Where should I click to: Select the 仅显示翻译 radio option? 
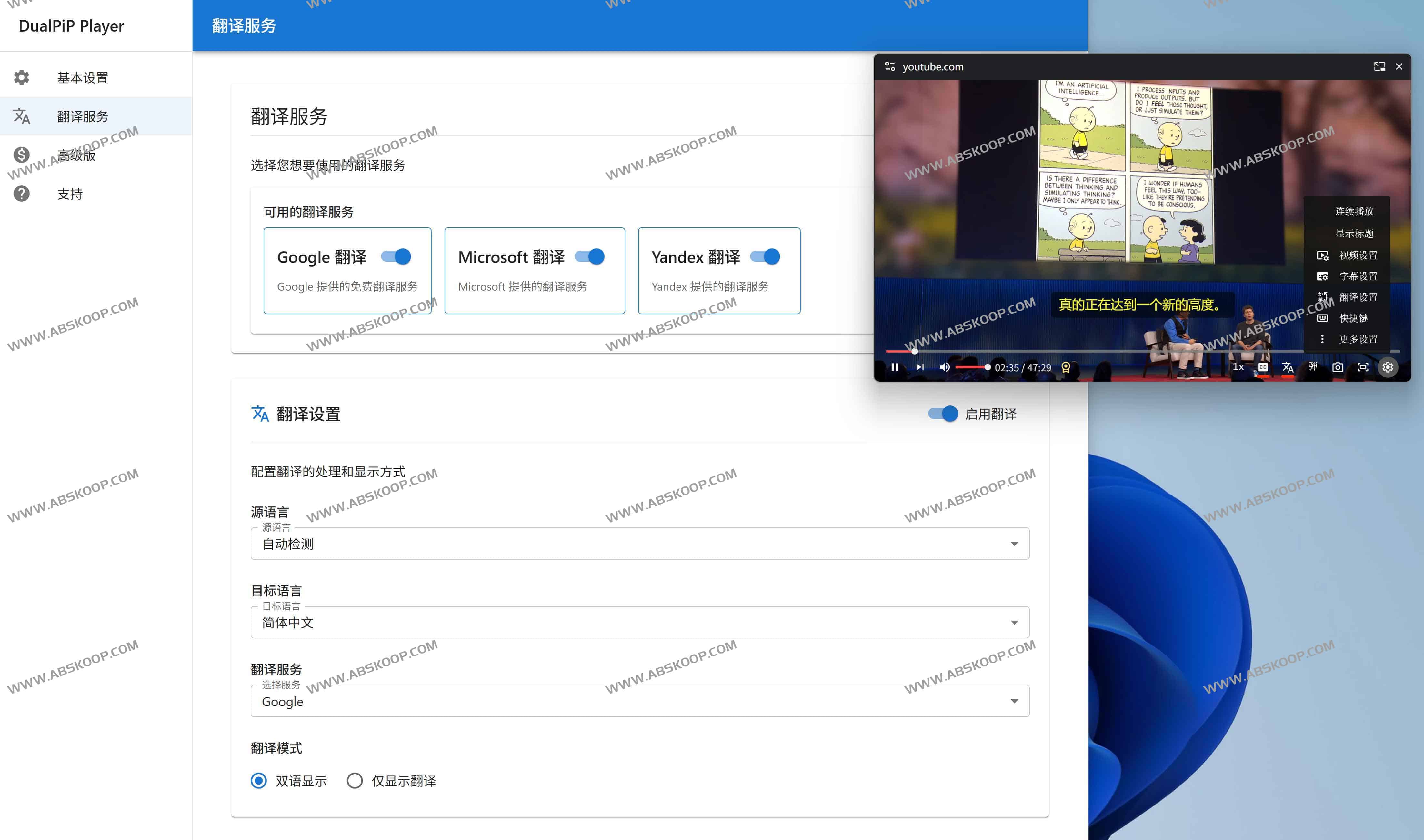355,781
